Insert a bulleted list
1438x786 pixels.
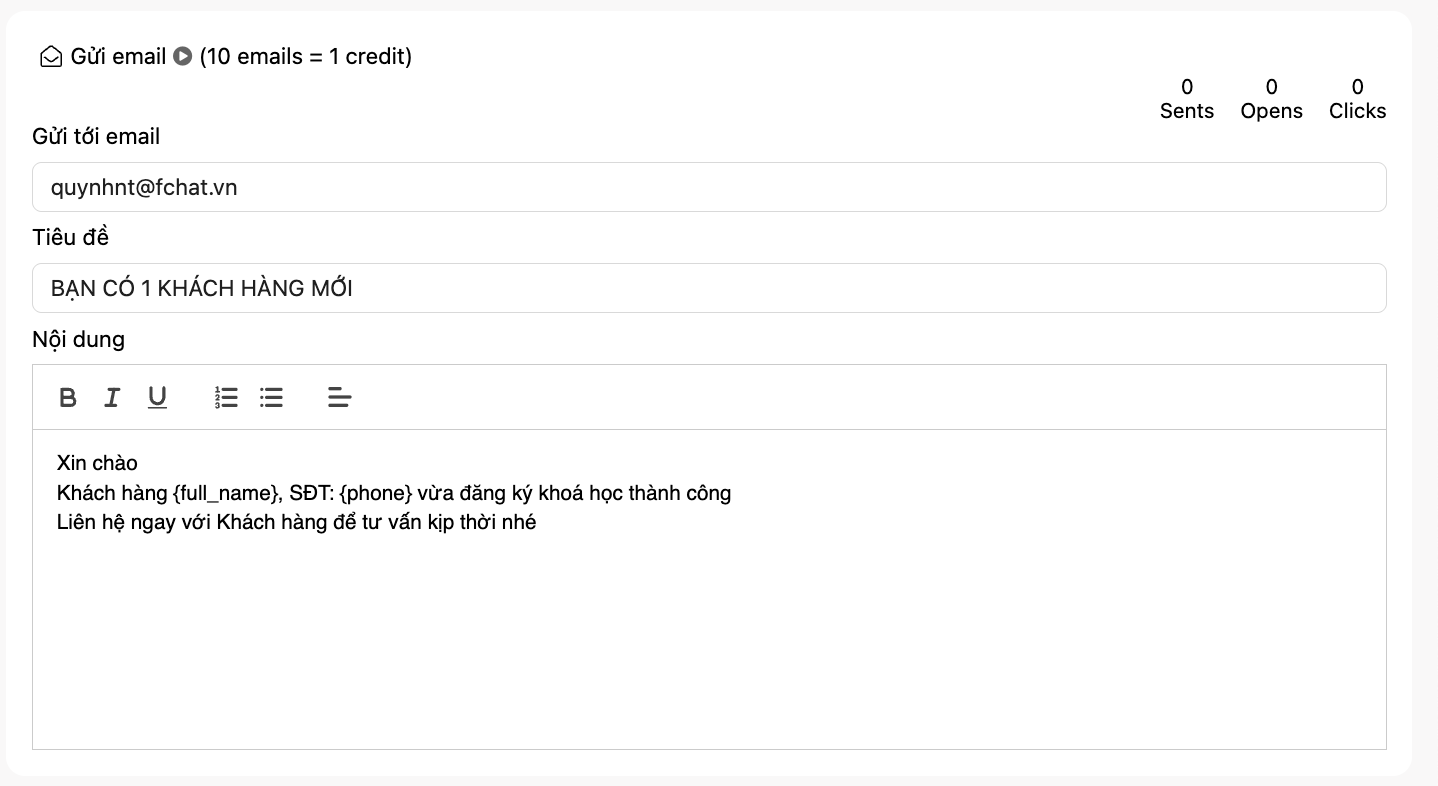point(271,398)
